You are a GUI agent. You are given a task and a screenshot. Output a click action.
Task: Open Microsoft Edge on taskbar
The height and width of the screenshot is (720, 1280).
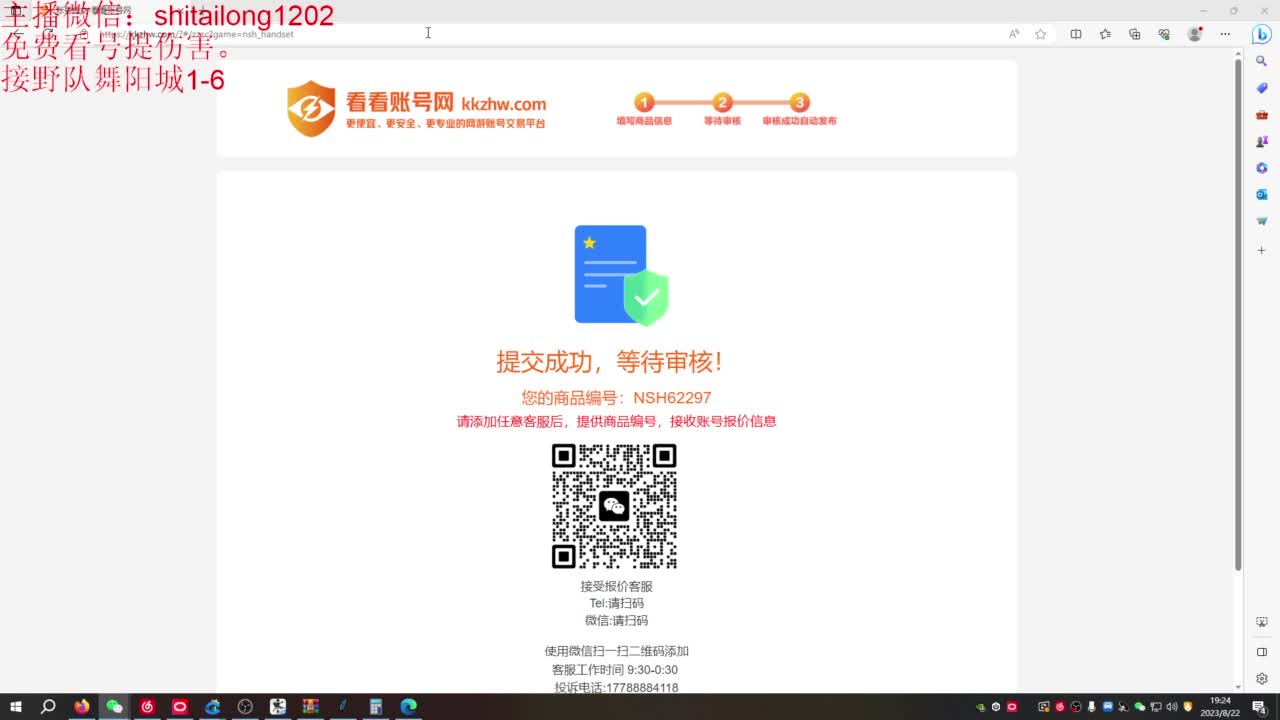pos(408,707)
